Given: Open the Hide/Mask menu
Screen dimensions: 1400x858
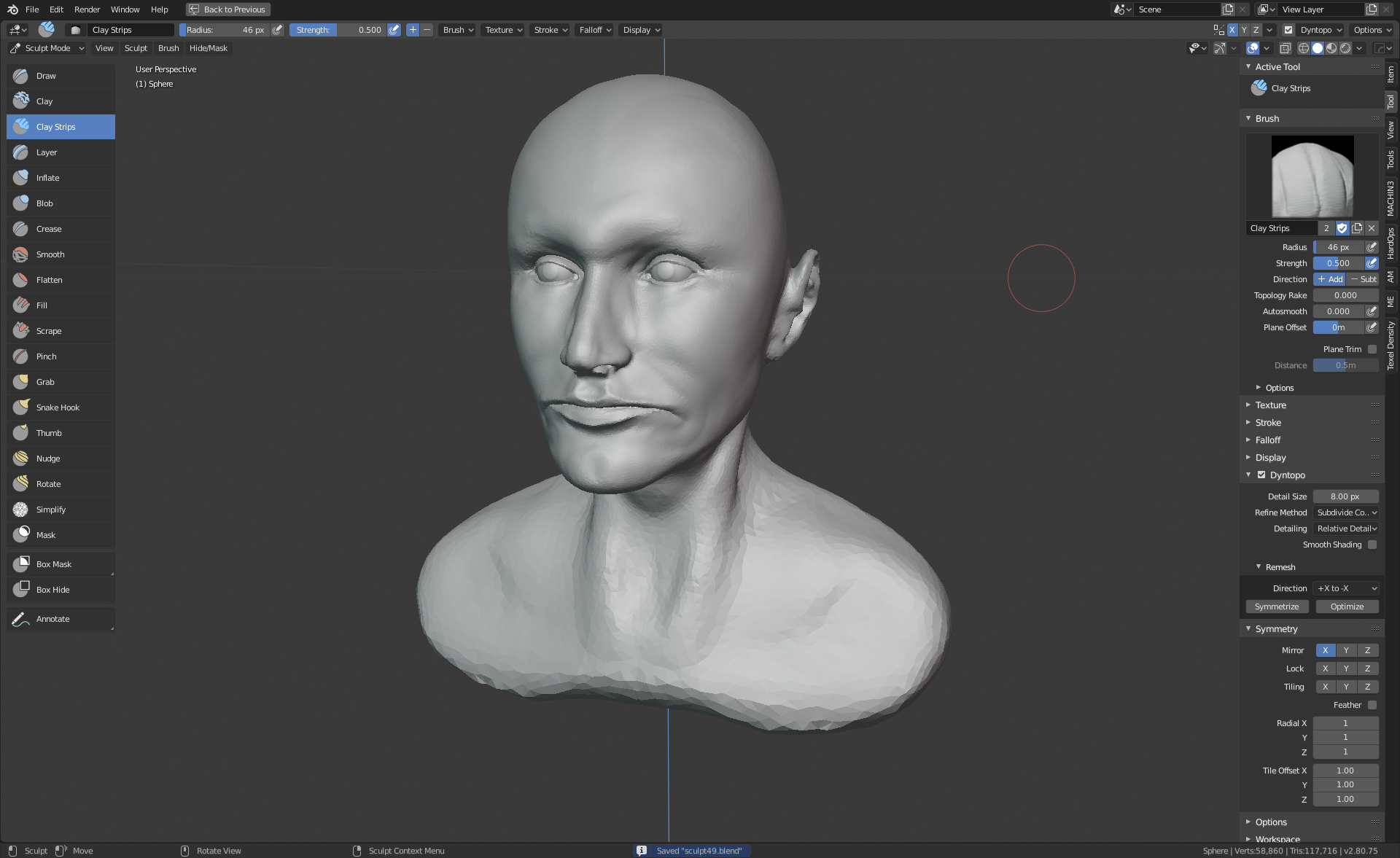Looking at the screenshot, I should tap(208, 48).
